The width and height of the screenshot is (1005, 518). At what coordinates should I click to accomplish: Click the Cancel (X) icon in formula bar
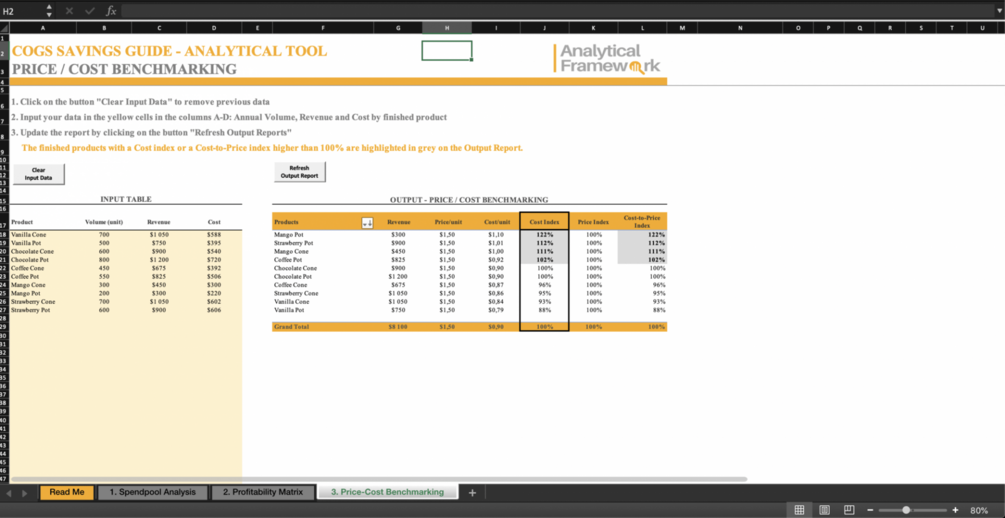click(x=71, y=11)
